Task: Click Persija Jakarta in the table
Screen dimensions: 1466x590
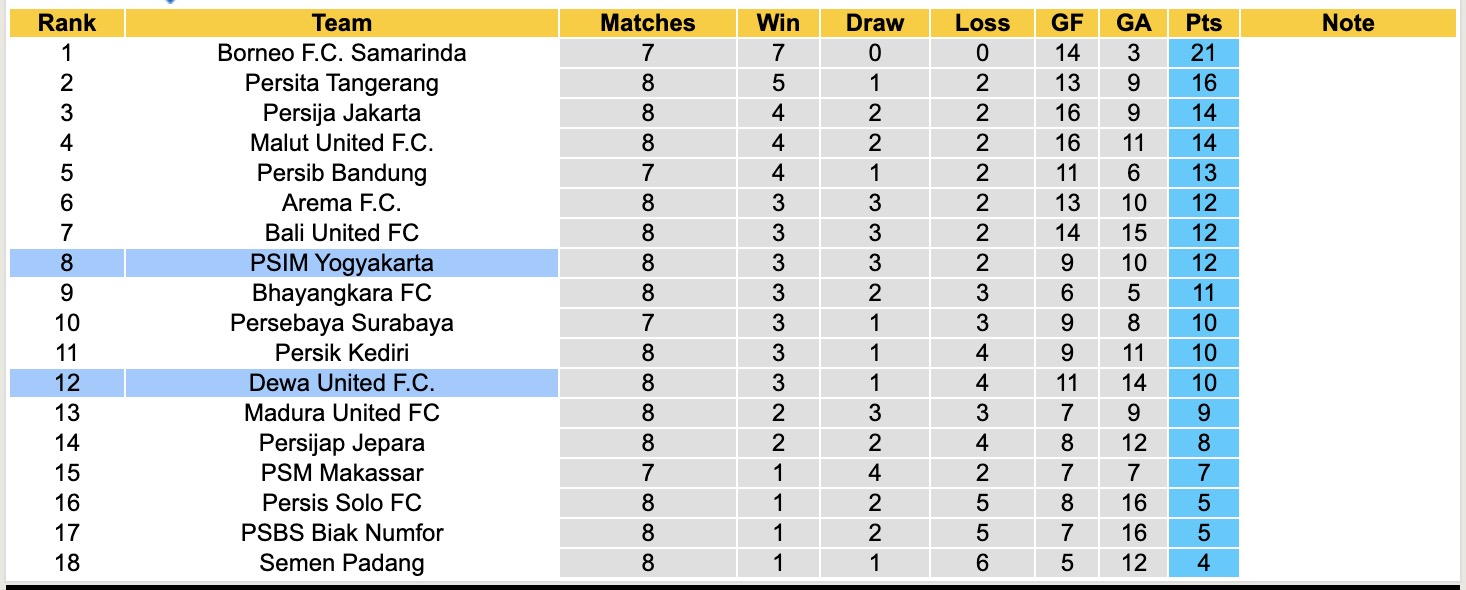Action: [341, 113]
